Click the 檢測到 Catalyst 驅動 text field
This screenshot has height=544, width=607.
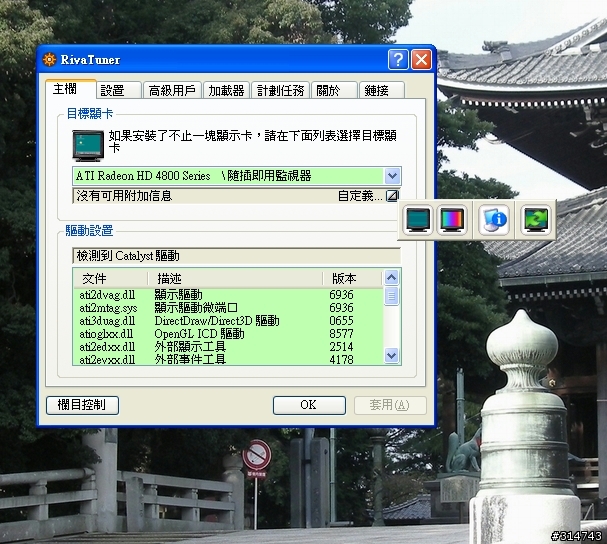pos(237,256)
